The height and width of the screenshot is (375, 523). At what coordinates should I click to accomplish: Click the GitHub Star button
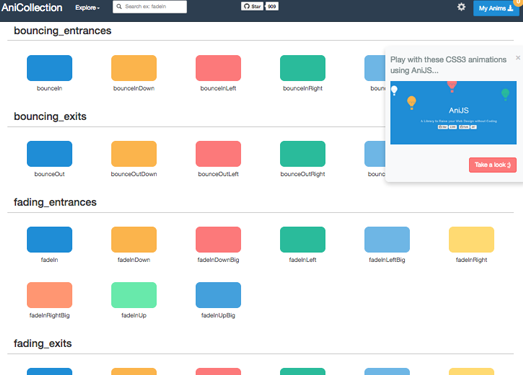click(252, 6)
